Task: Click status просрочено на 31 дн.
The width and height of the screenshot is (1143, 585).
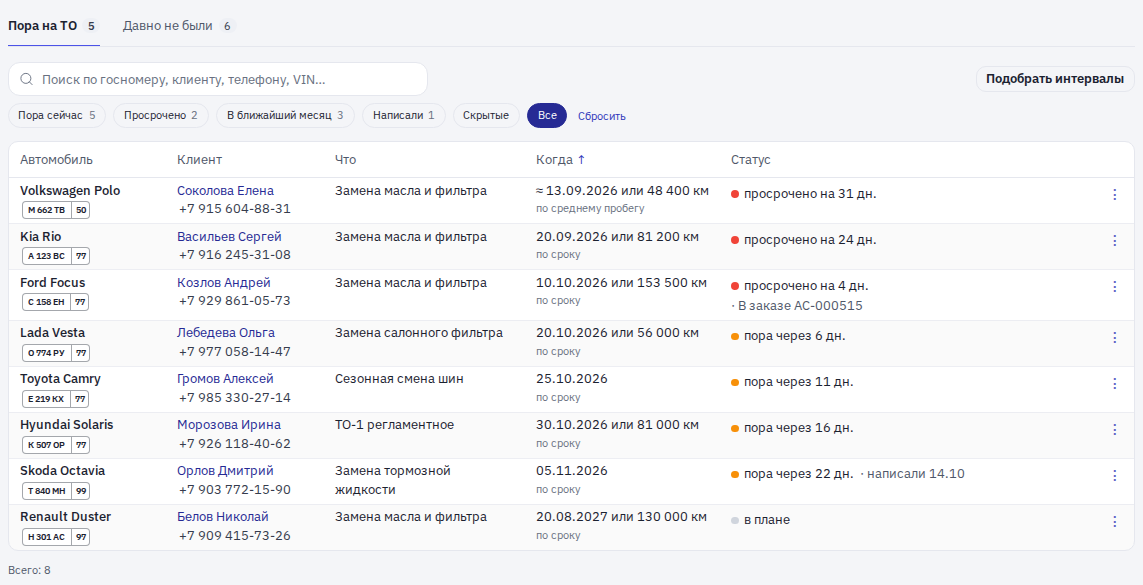Action: [810, 195]
